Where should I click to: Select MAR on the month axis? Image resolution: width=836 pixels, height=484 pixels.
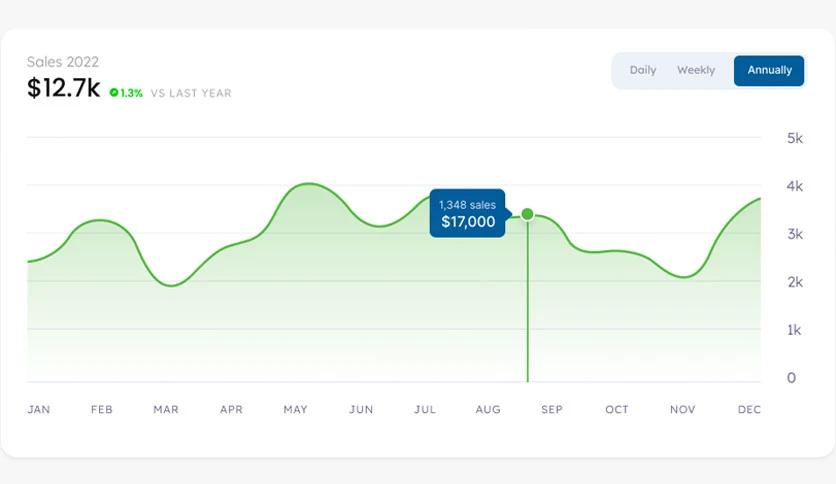165,410
